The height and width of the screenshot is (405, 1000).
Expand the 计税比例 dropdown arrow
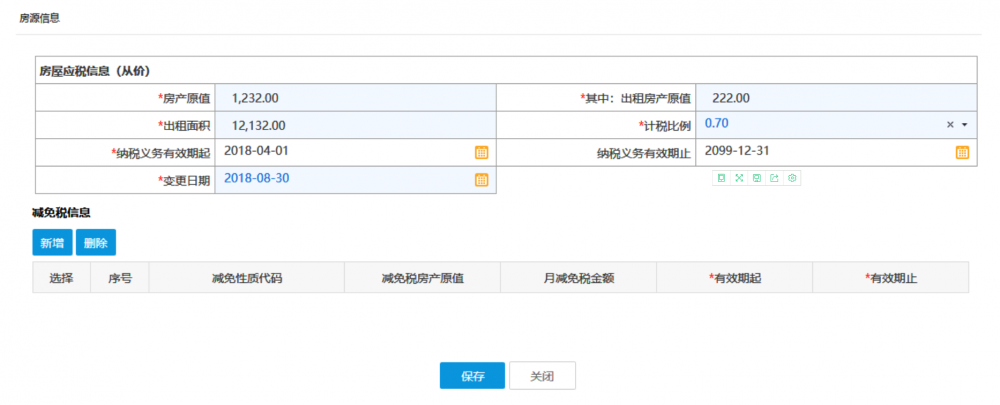(x=965, y=125)
